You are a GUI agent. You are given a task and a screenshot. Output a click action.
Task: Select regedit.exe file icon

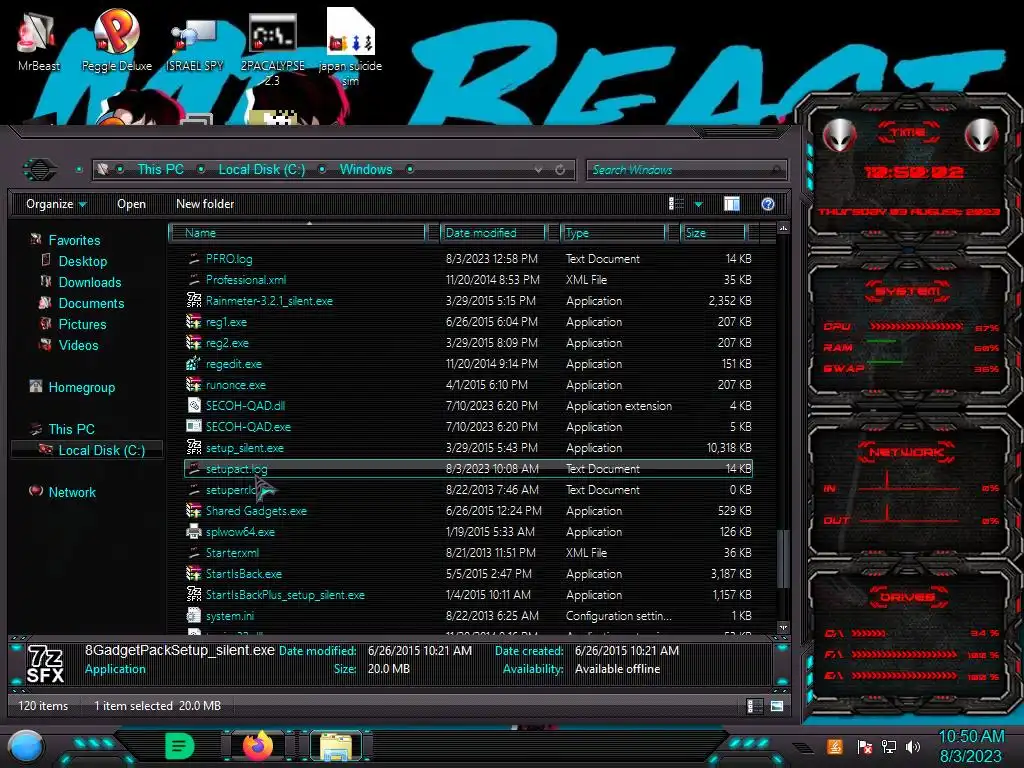point(193,363)
